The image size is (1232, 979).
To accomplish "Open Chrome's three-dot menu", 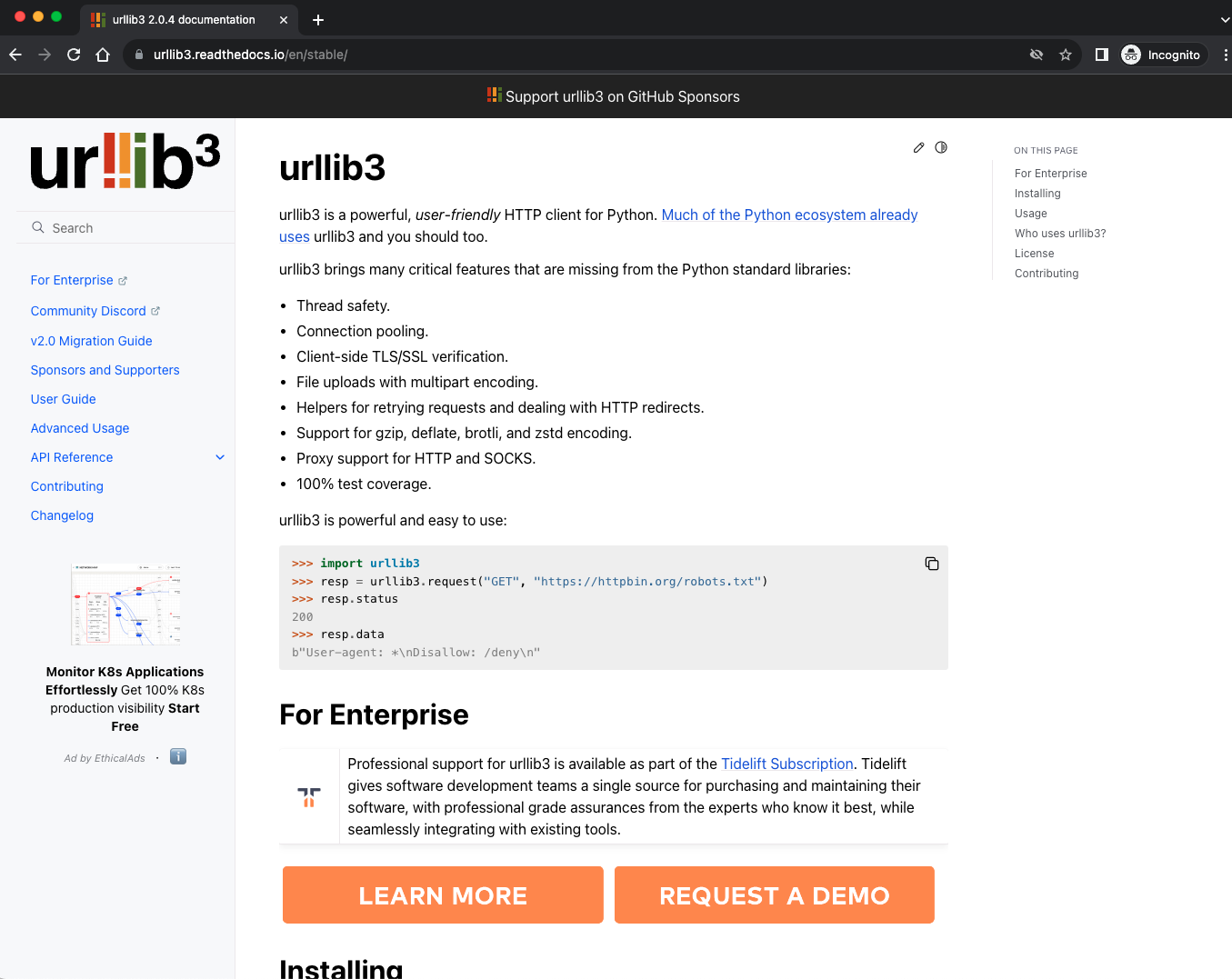I will 1225,55.
